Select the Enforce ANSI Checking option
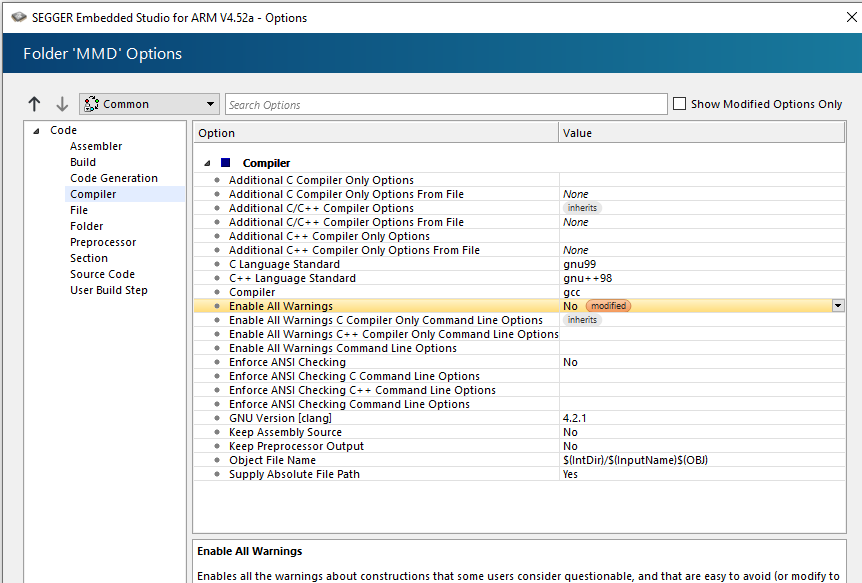 pyautogui.click(x=519, y=362)
